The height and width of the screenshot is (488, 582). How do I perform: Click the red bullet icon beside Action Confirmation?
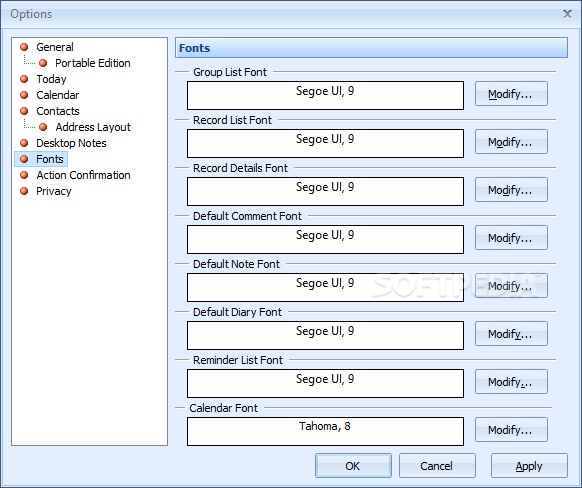tap(24, 175)
